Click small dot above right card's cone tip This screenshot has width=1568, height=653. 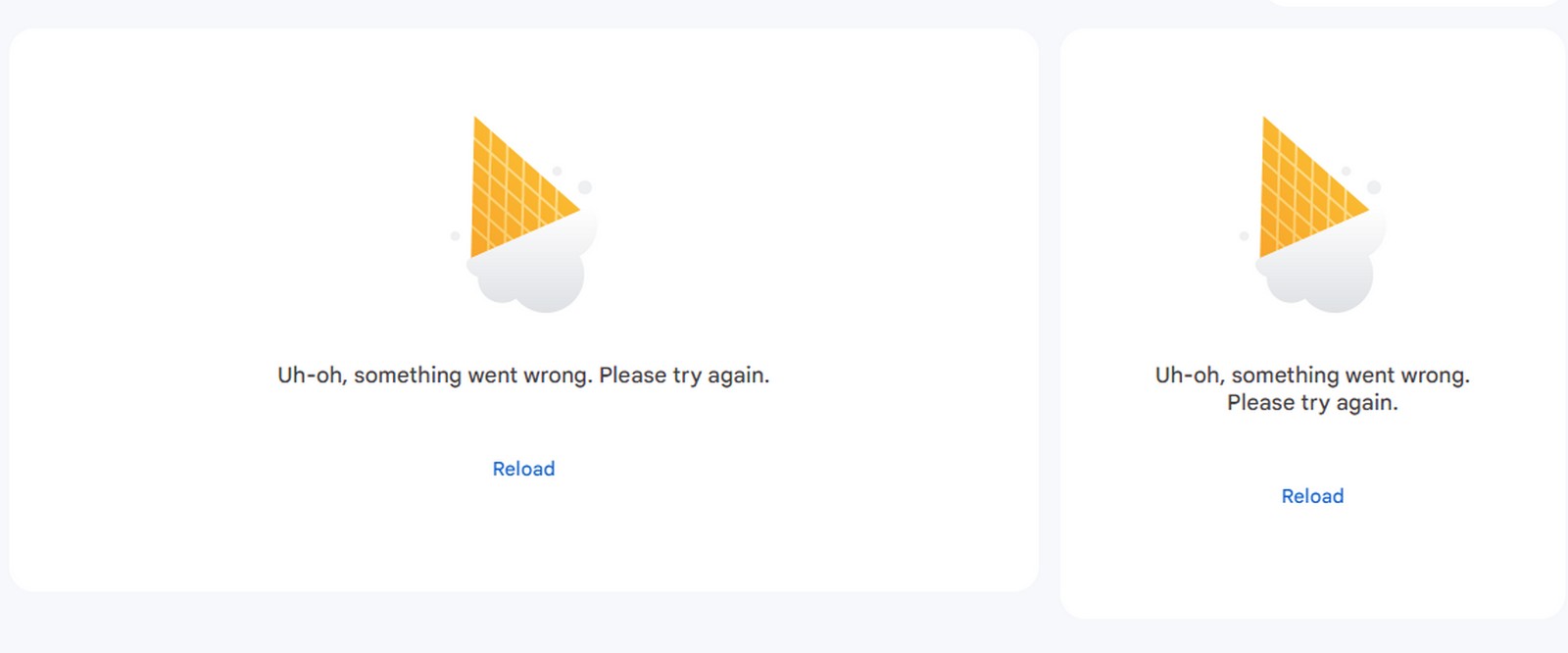pos(1347,172)
